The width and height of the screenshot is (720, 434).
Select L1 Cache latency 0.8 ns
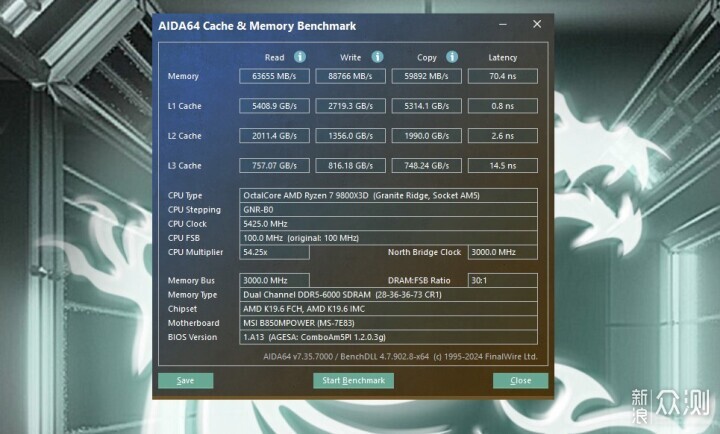pos(503,106)
